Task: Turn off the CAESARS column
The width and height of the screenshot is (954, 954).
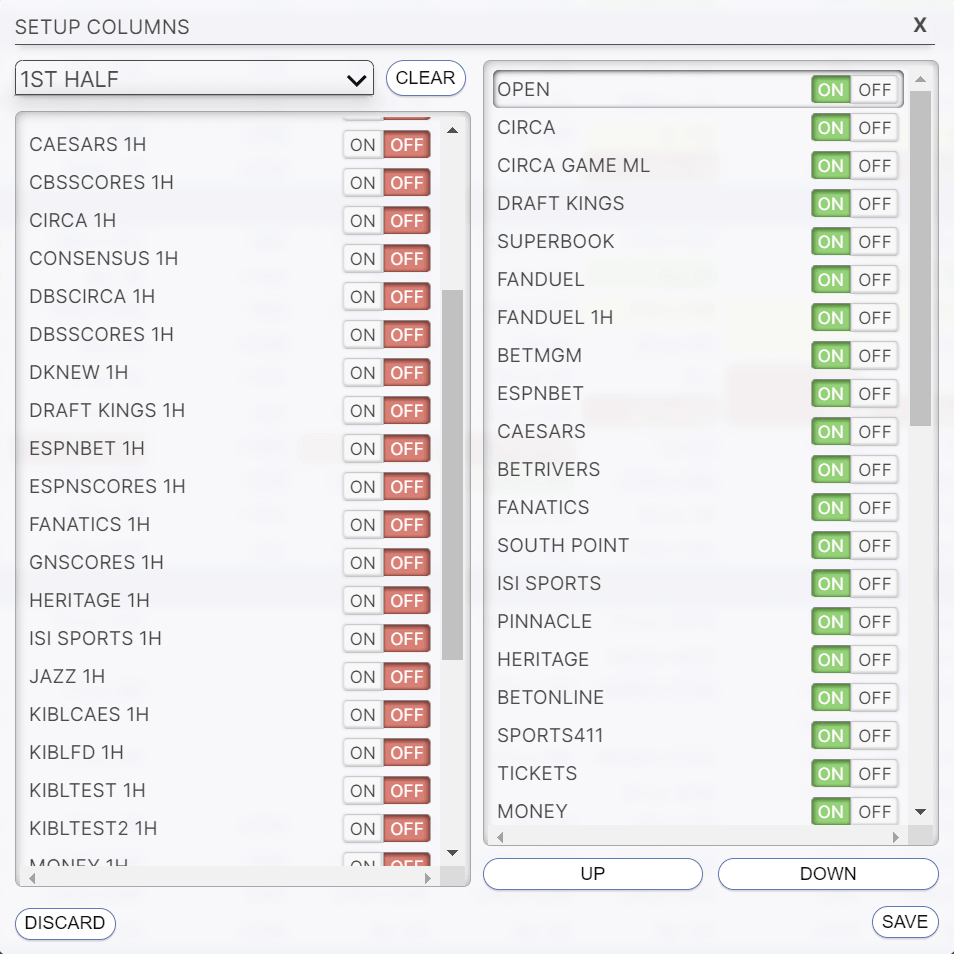Action: [x=874, y=432]
